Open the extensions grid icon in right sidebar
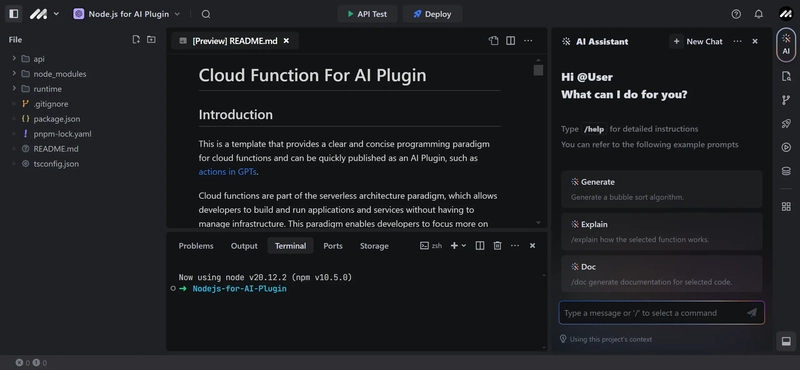The image size is (800, 370). tap(786, 207)
